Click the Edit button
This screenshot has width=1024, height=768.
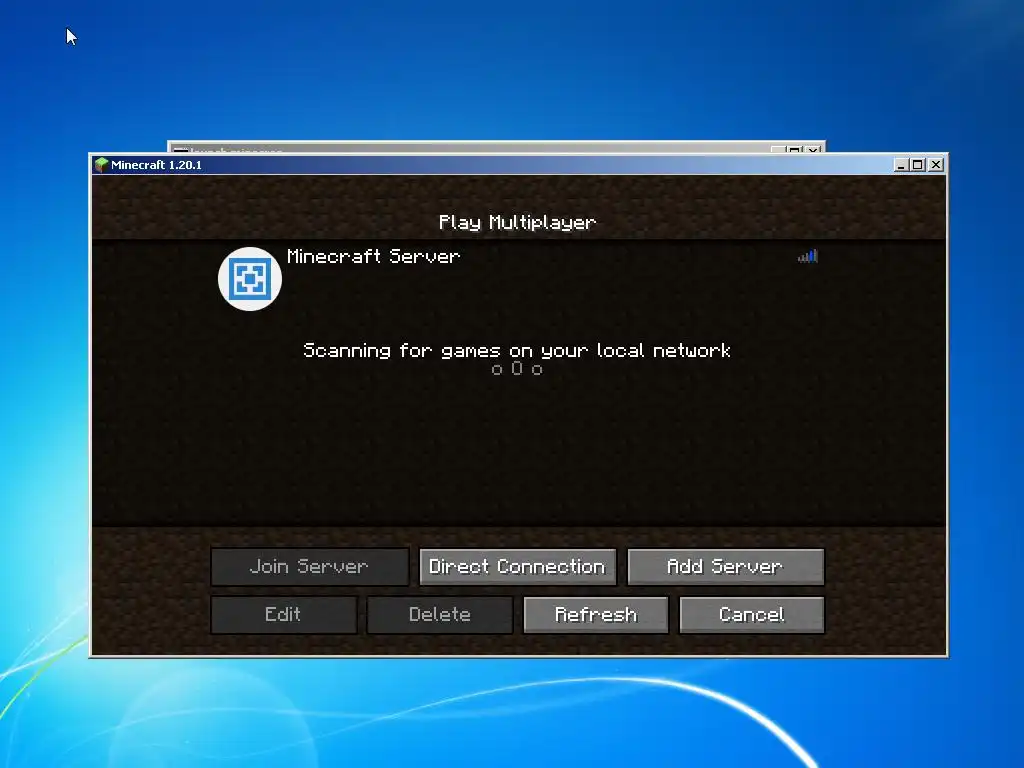coord(283,615)
